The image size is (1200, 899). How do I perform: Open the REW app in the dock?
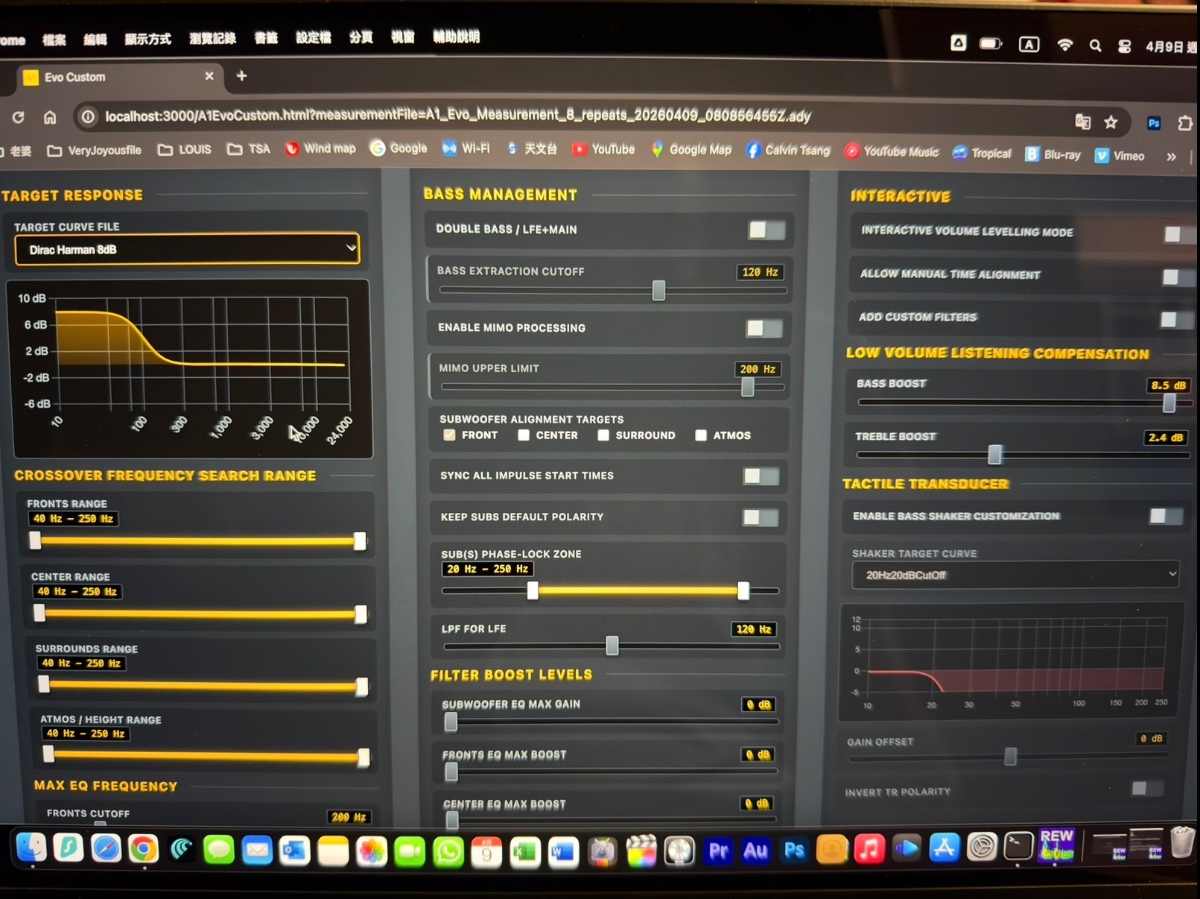click(1056, 845)
